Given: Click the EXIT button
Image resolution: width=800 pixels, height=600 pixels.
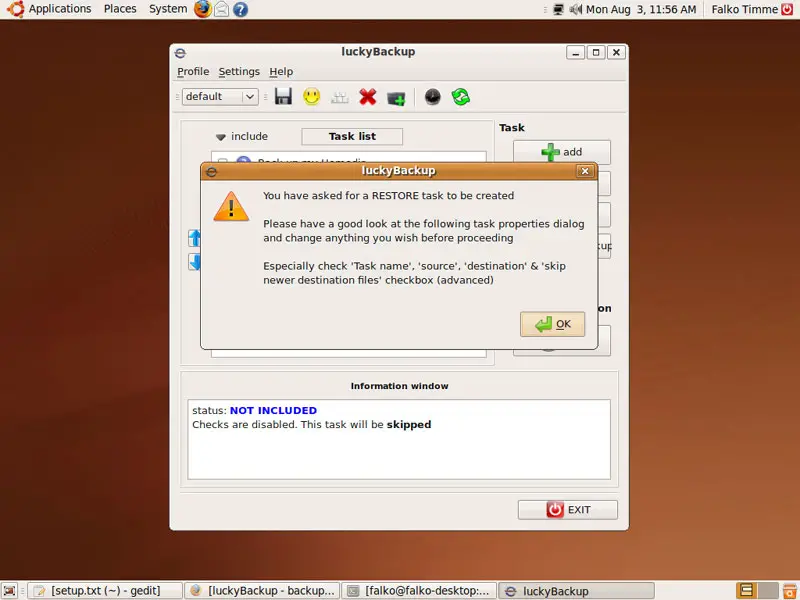Looking at the screenshot, I should click(568, 510).
